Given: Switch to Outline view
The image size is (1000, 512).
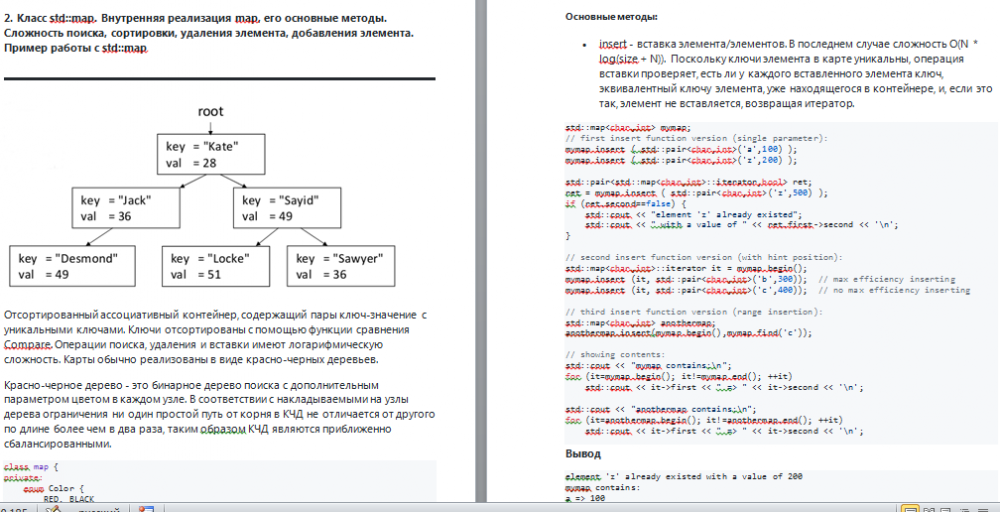Looking at the screenshot, I should click(965, 508).
